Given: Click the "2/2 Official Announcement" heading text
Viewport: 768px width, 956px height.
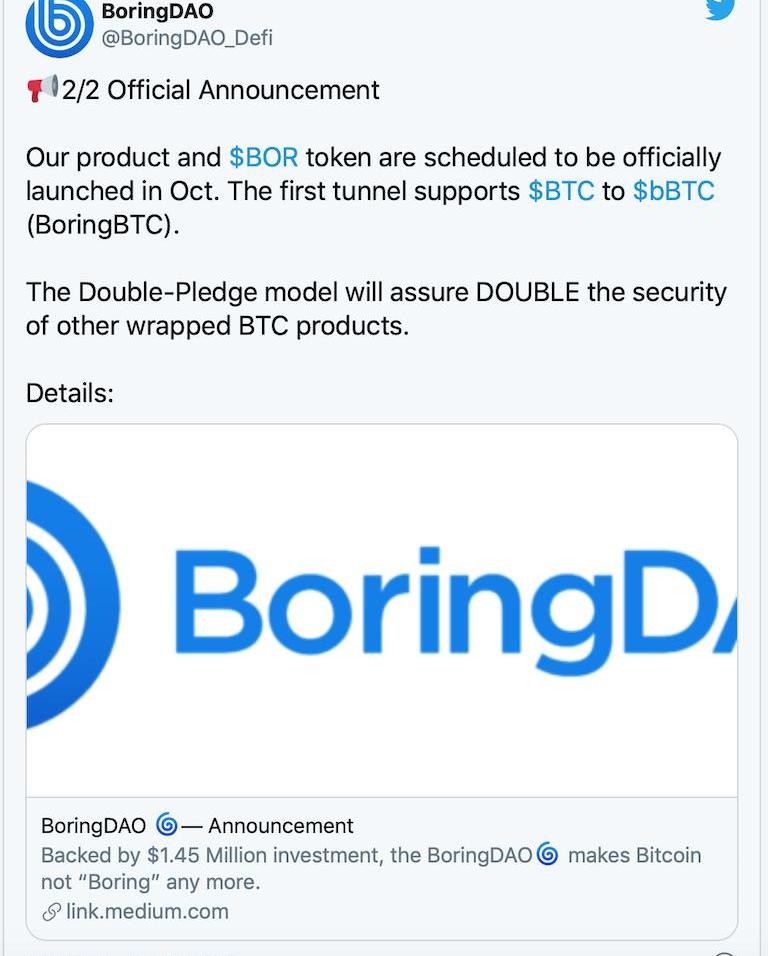Looking at the screenshot, I should point(221,90).
